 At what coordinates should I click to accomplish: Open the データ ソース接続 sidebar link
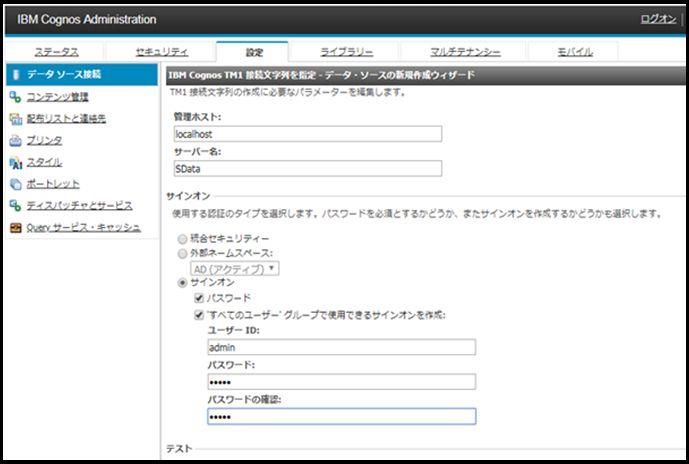tap(64, 74)
